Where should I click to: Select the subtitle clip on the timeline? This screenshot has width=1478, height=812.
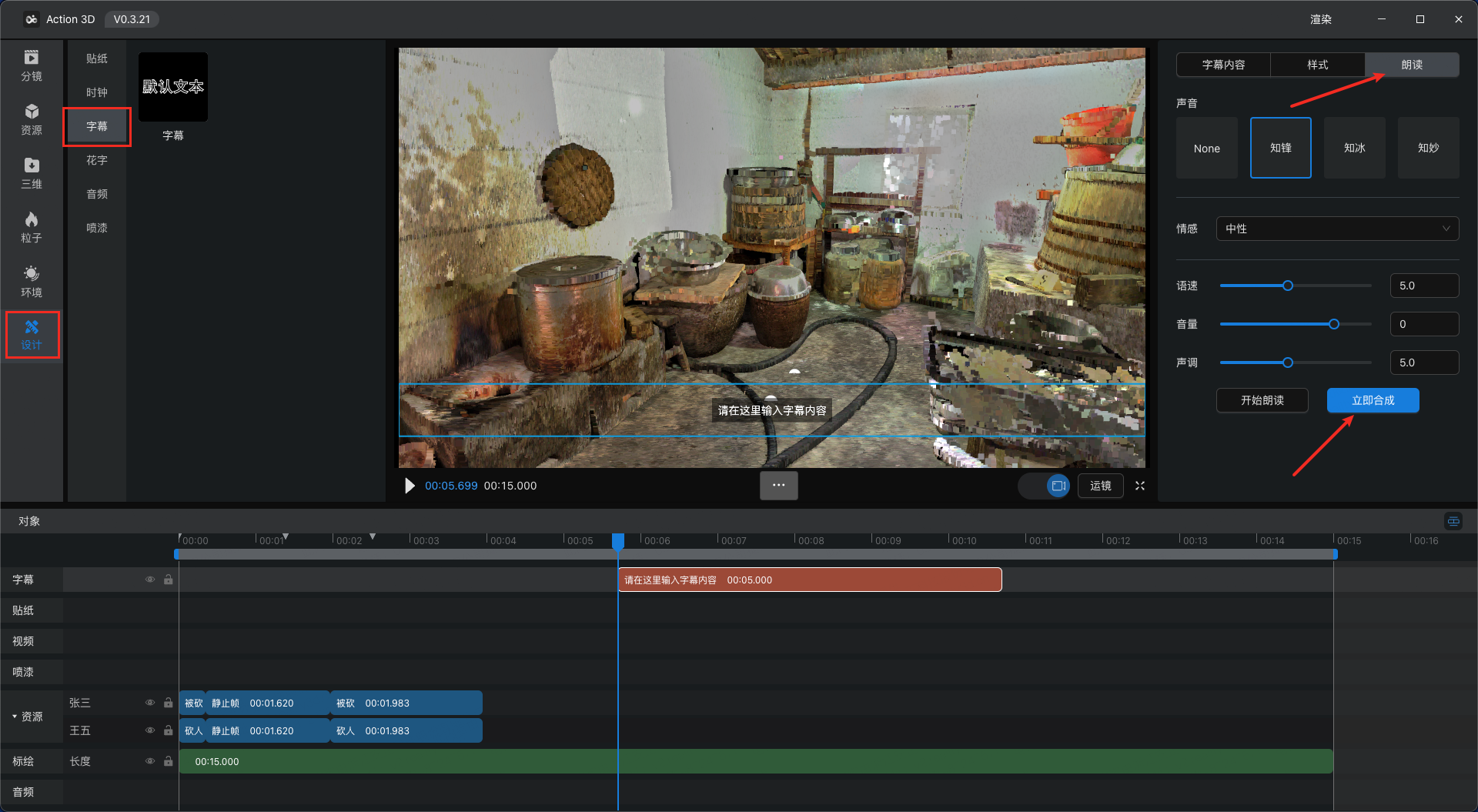[810, 580]
